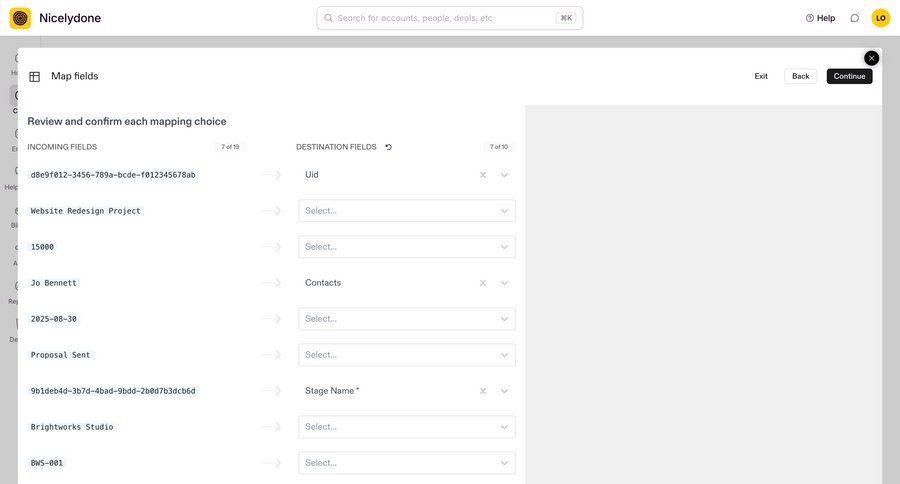Screen dimensions: 900x484
Task: Click the Continue button
Action: point(849,76)
